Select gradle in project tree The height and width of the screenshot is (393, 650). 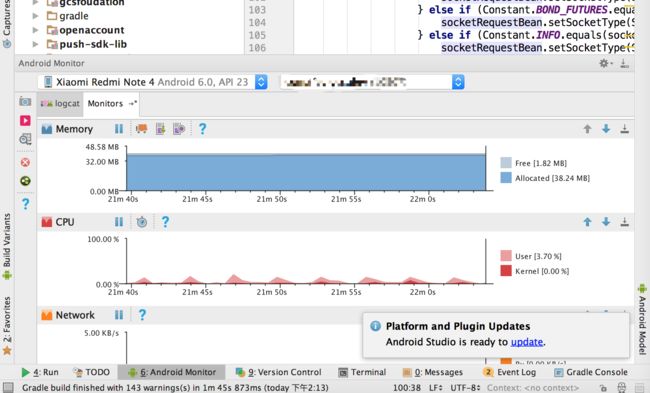tap(73, 16)
